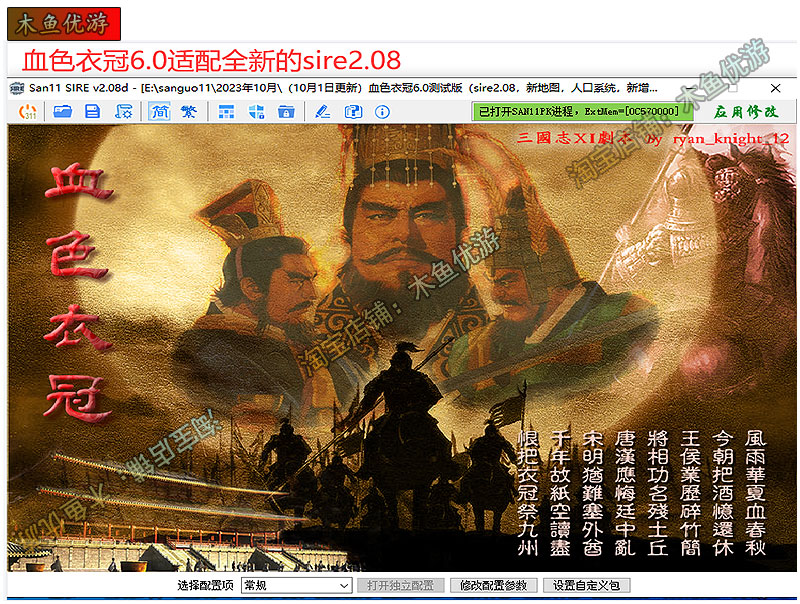Screen dimensions: 800x604
Task: Open a configuration file via folder icon
Action: click(x=62, y=111)
